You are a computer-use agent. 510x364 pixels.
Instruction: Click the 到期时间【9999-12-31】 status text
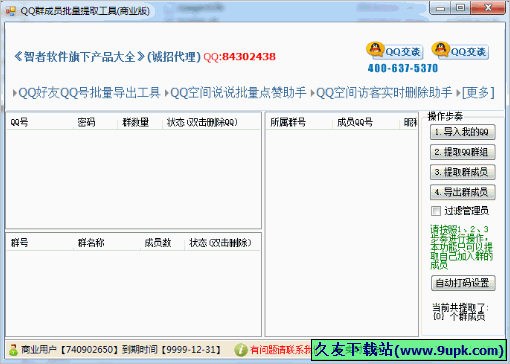click(x=173, y=350)
